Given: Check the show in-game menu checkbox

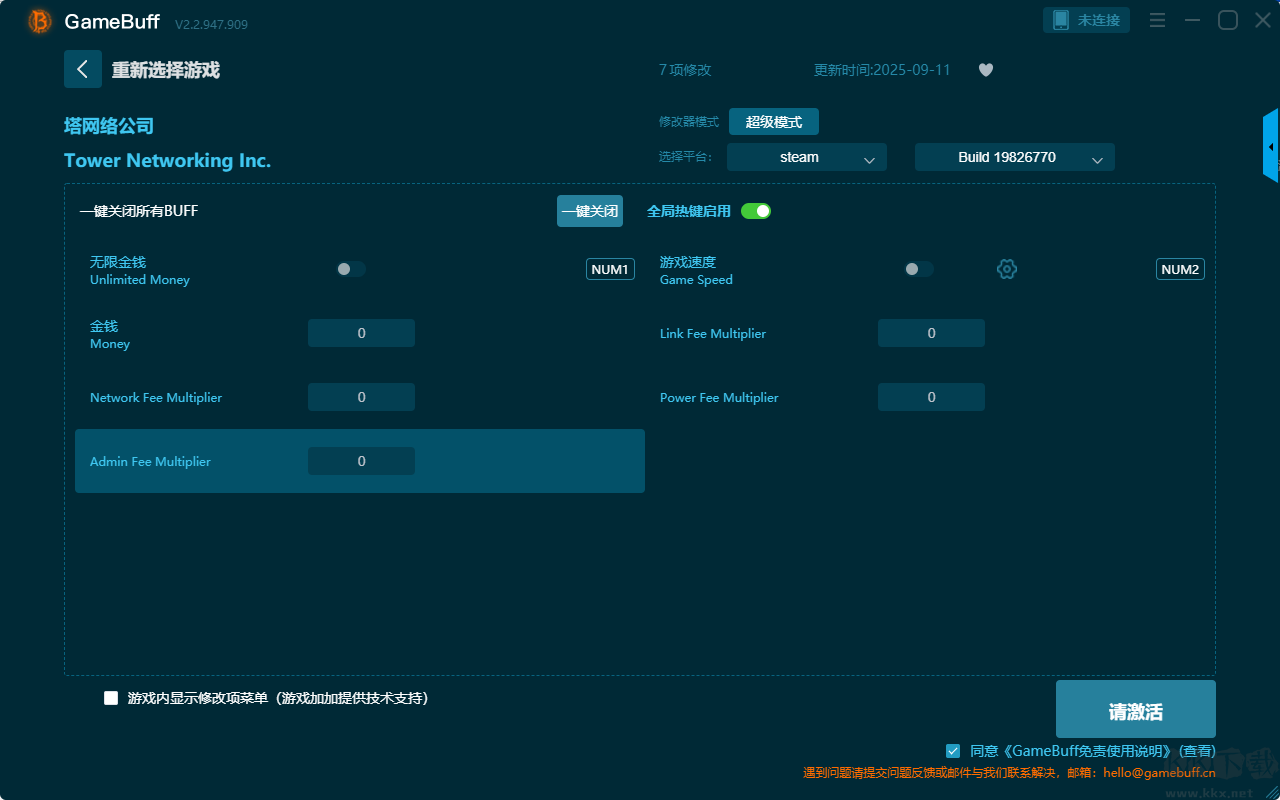Looking at the screenshot, I should coord(111,698).
